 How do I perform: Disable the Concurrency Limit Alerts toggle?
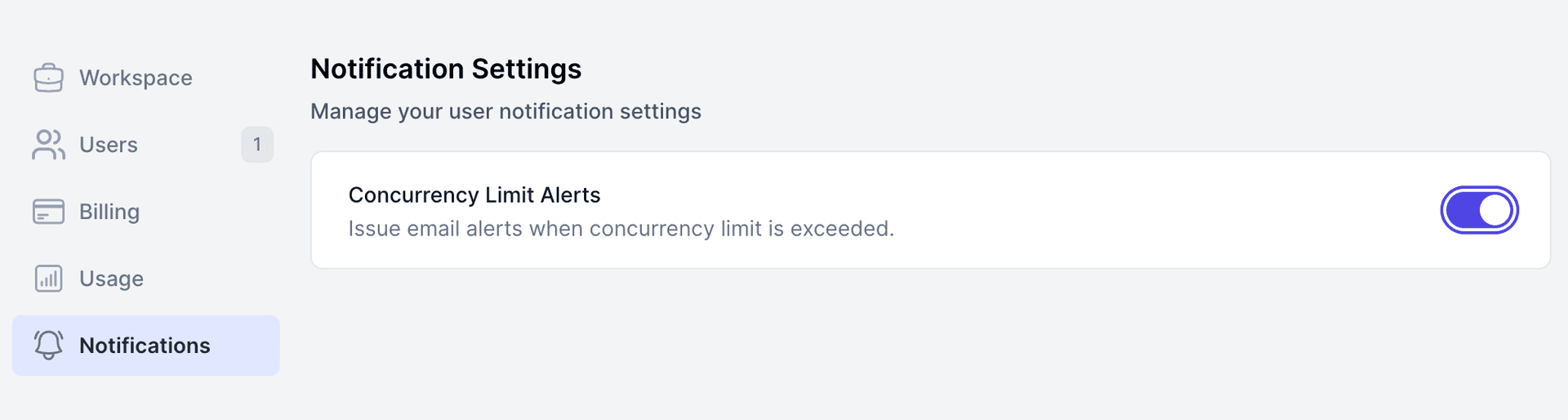[x=1479, y=210]
